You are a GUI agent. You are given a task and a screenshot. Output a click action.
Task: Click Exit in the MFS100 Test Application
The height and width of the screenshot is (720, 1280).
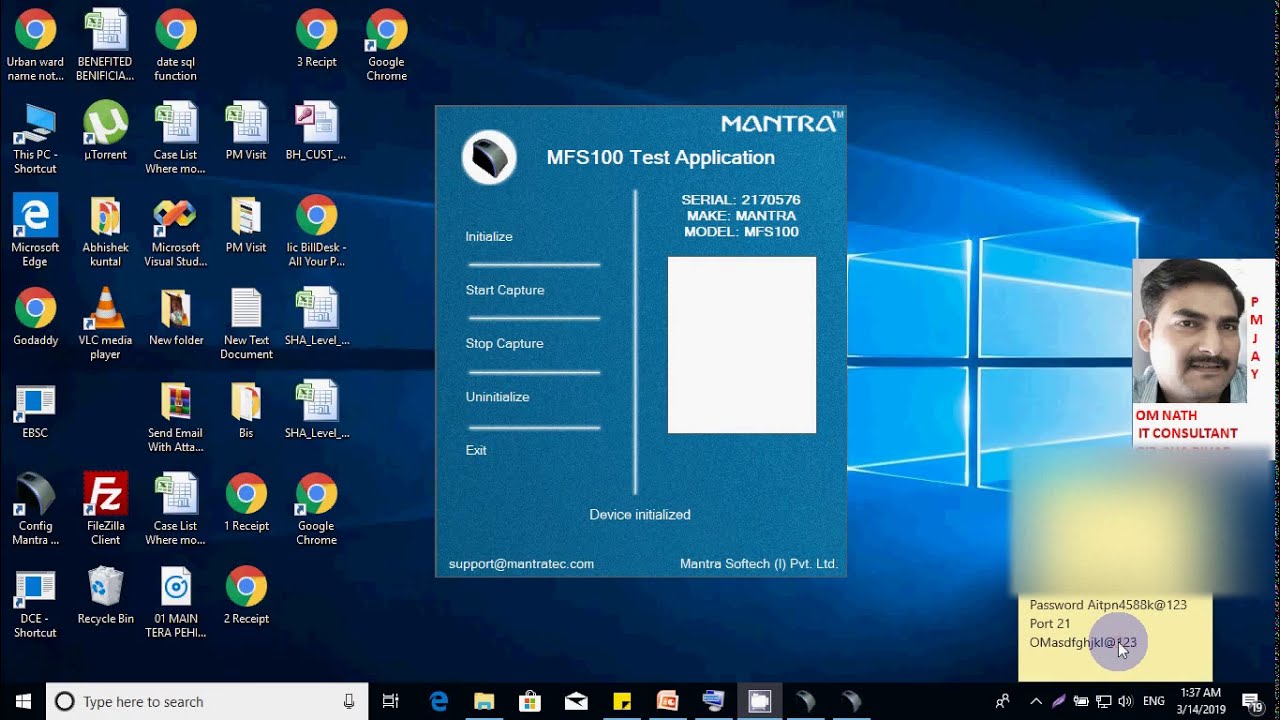[x=476, y=450]
